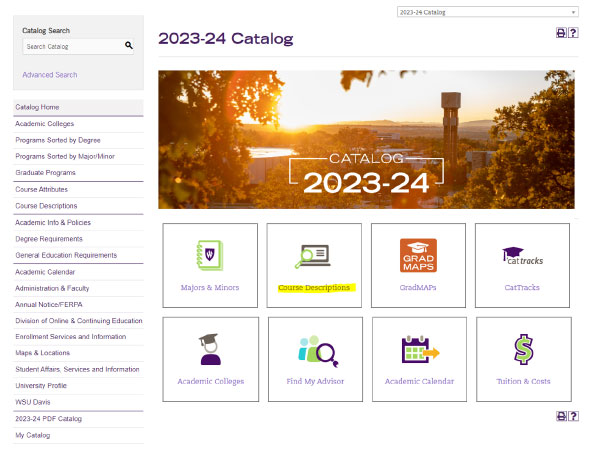The width and height of the screenshot is (600, 466).
Task: Click the search magnifier in Catalog Search
Action: [x=129, y=46]
